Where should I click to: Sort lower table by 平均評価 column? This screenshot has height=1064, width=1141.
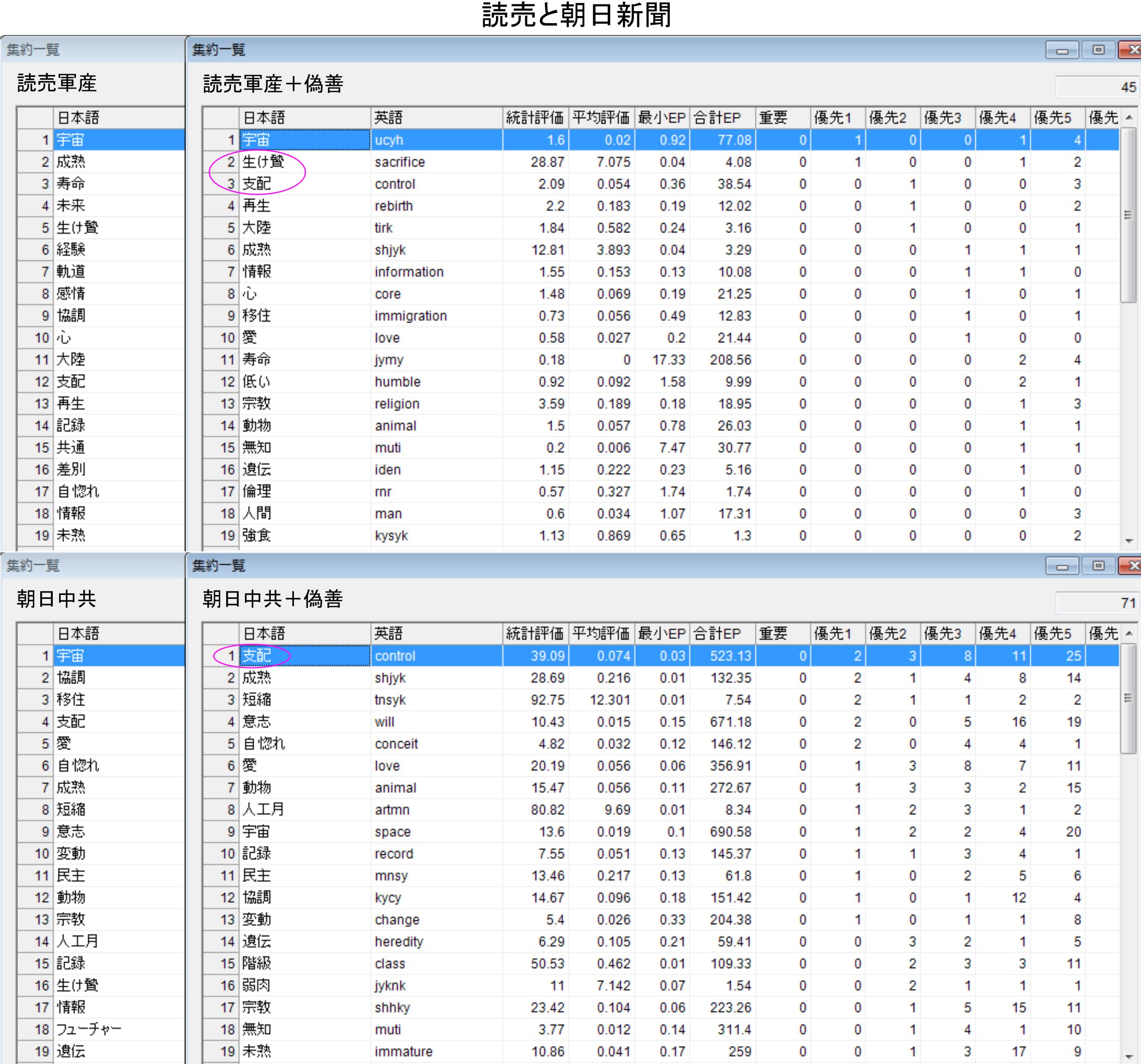coord(601,634)
